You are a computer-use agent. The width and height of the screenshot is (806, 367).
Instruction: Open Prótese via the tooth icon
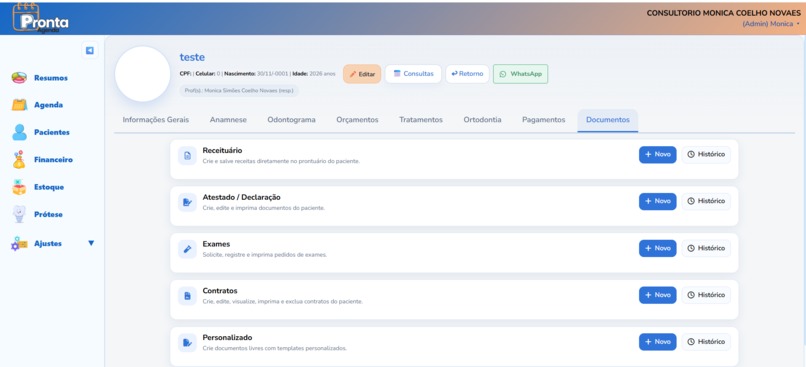tap(19, 214)
